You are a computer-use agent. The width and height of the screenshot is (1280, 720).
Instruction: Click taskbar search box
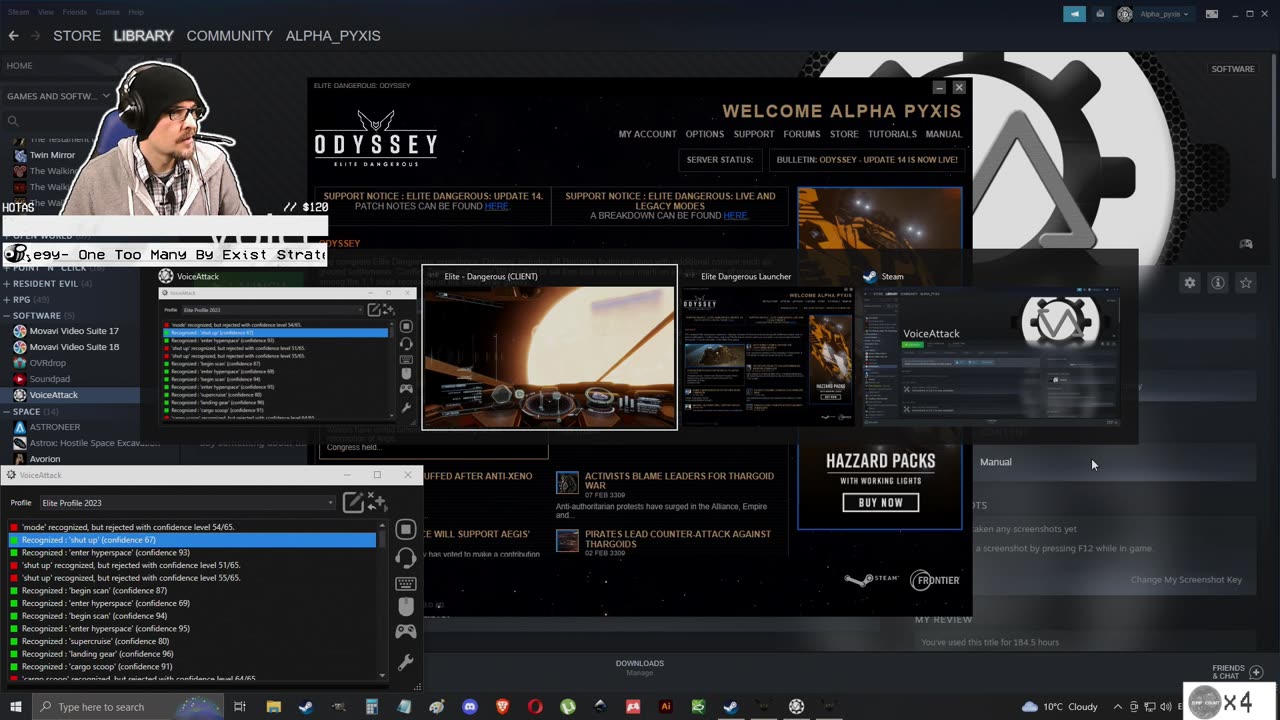tap(130, 707)
